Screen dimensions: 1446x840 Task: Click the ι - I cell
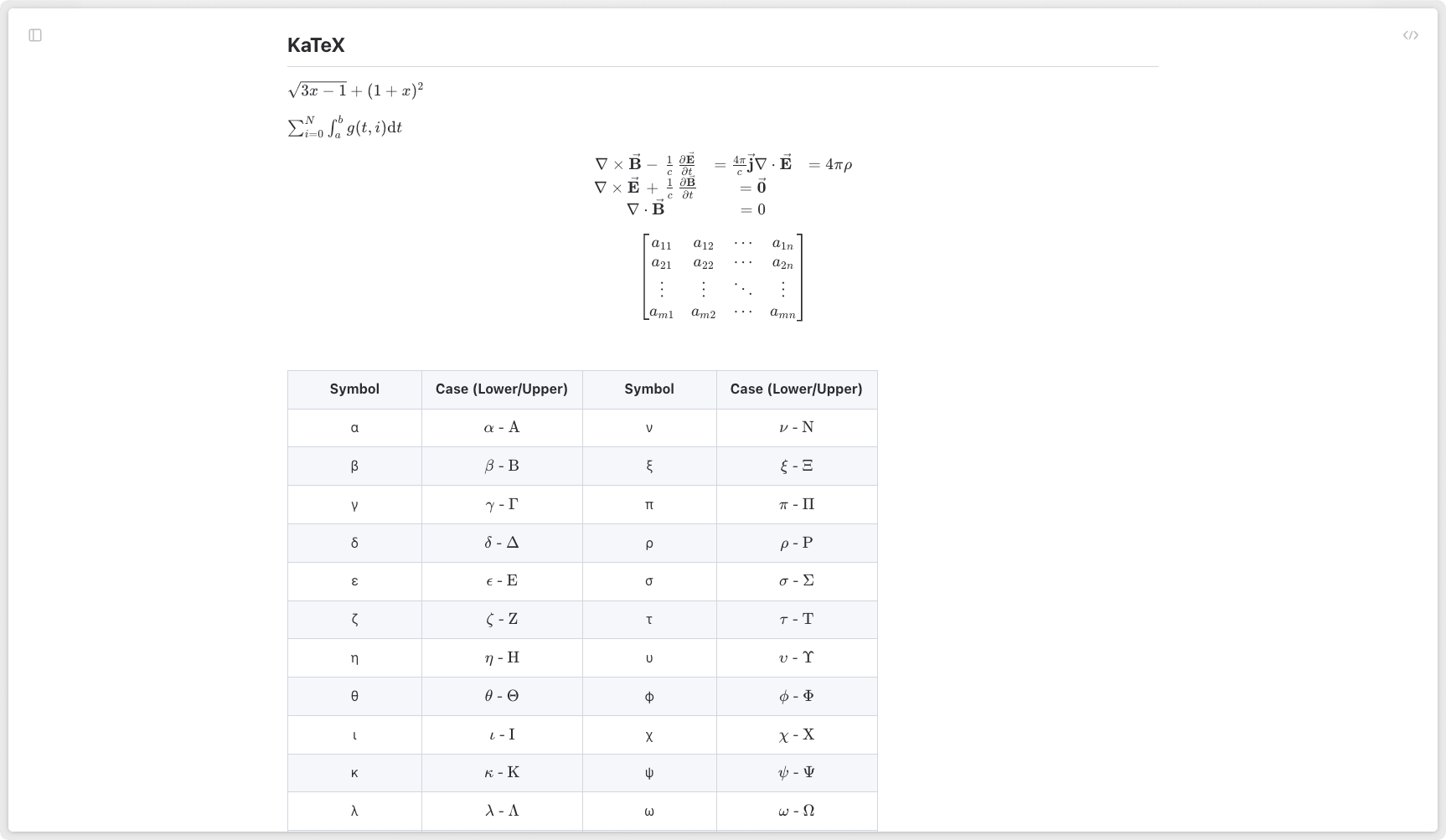(502, 735)
